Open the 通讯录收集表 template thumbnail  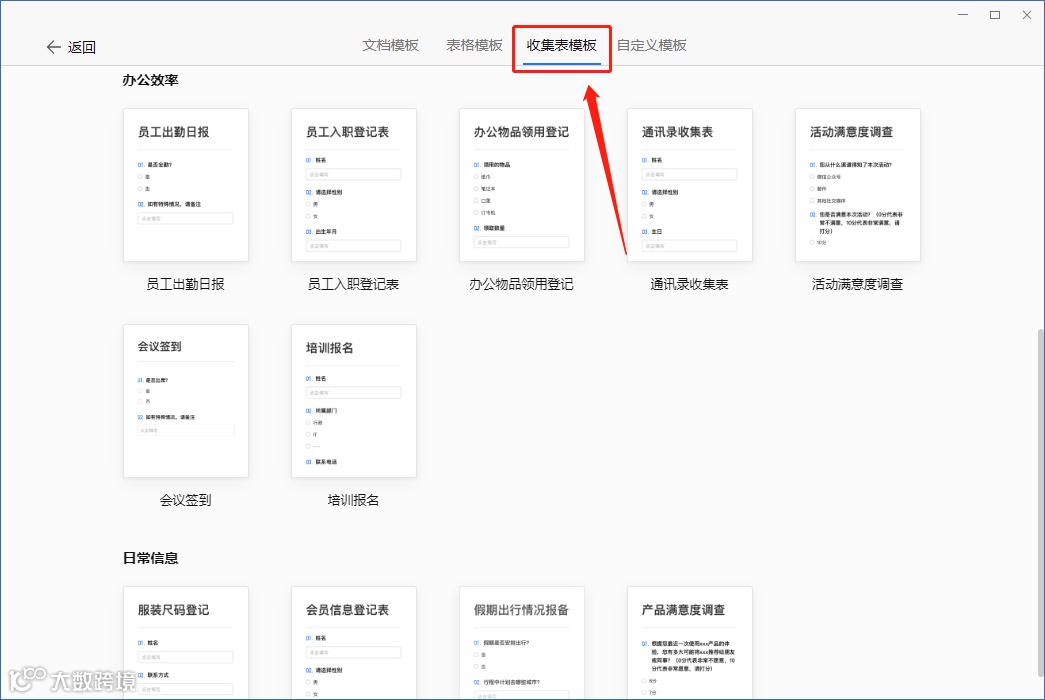pyautogui.click(x=690, y=185)
